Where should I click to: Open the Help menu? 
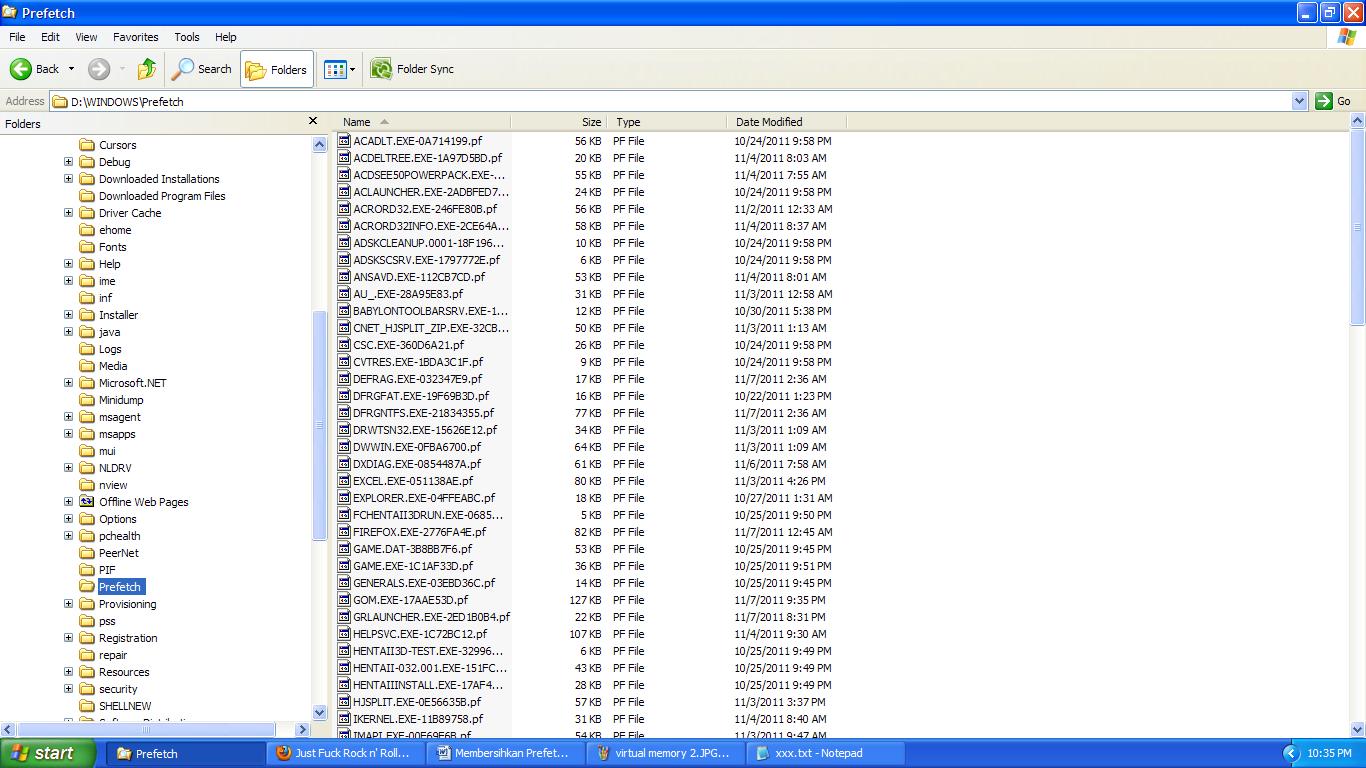coord(226,37)
